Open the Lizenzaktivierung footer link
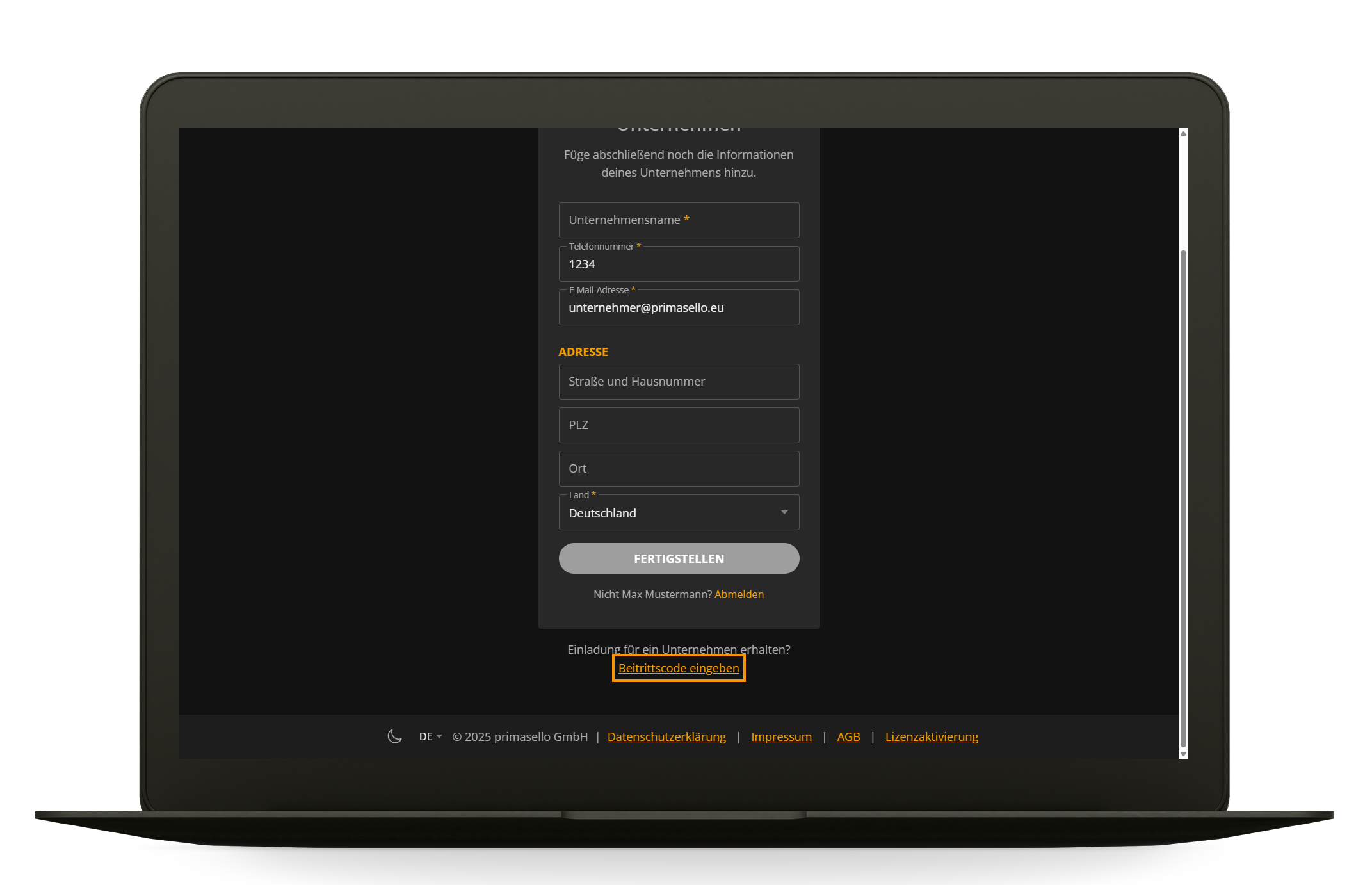 931,737
